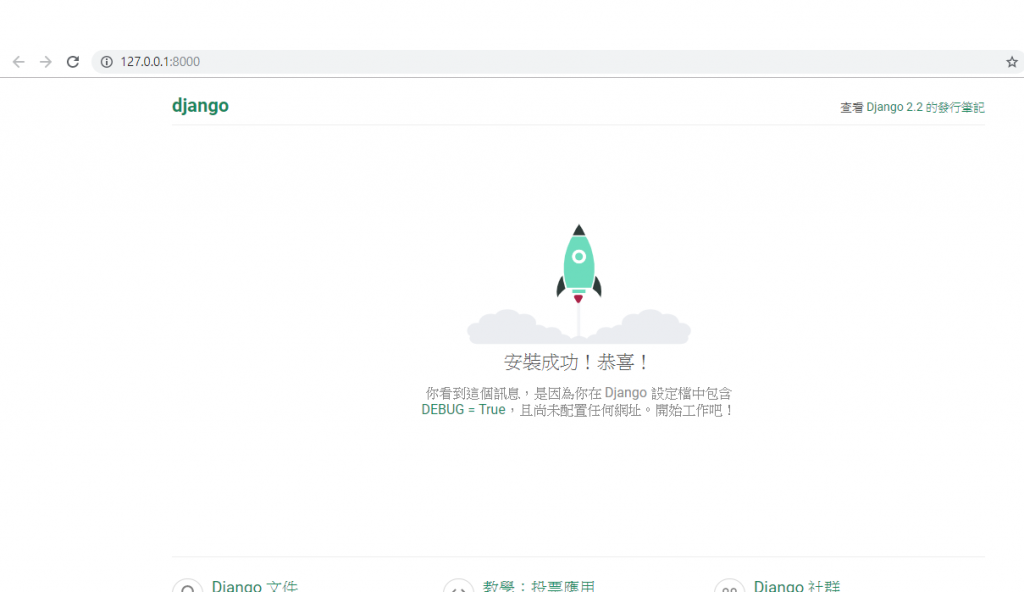This screenshot has width=1024, height=592.
Task: Click the people icon beside Django 社群
Action: (729, 585)
